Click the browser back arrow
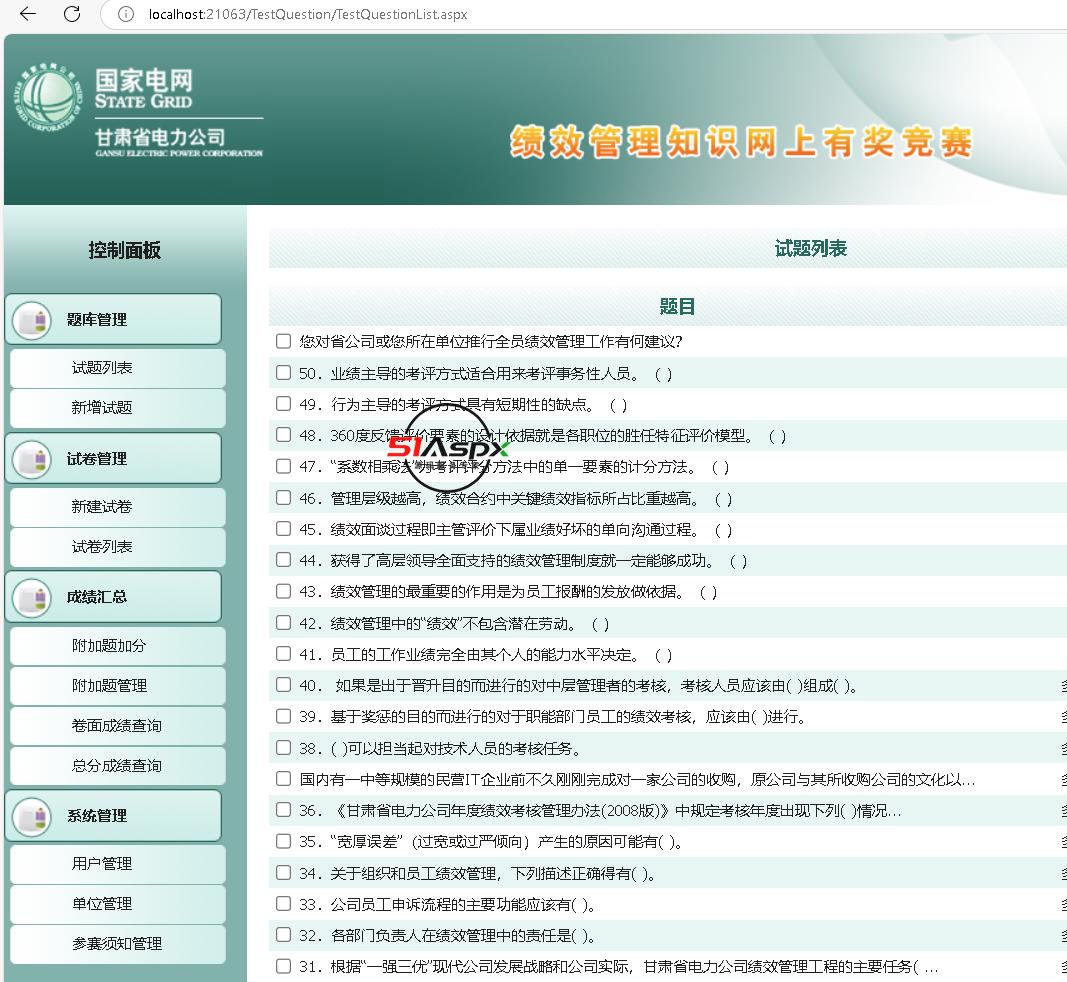The image size is (1067, 982). click(28, 14)
